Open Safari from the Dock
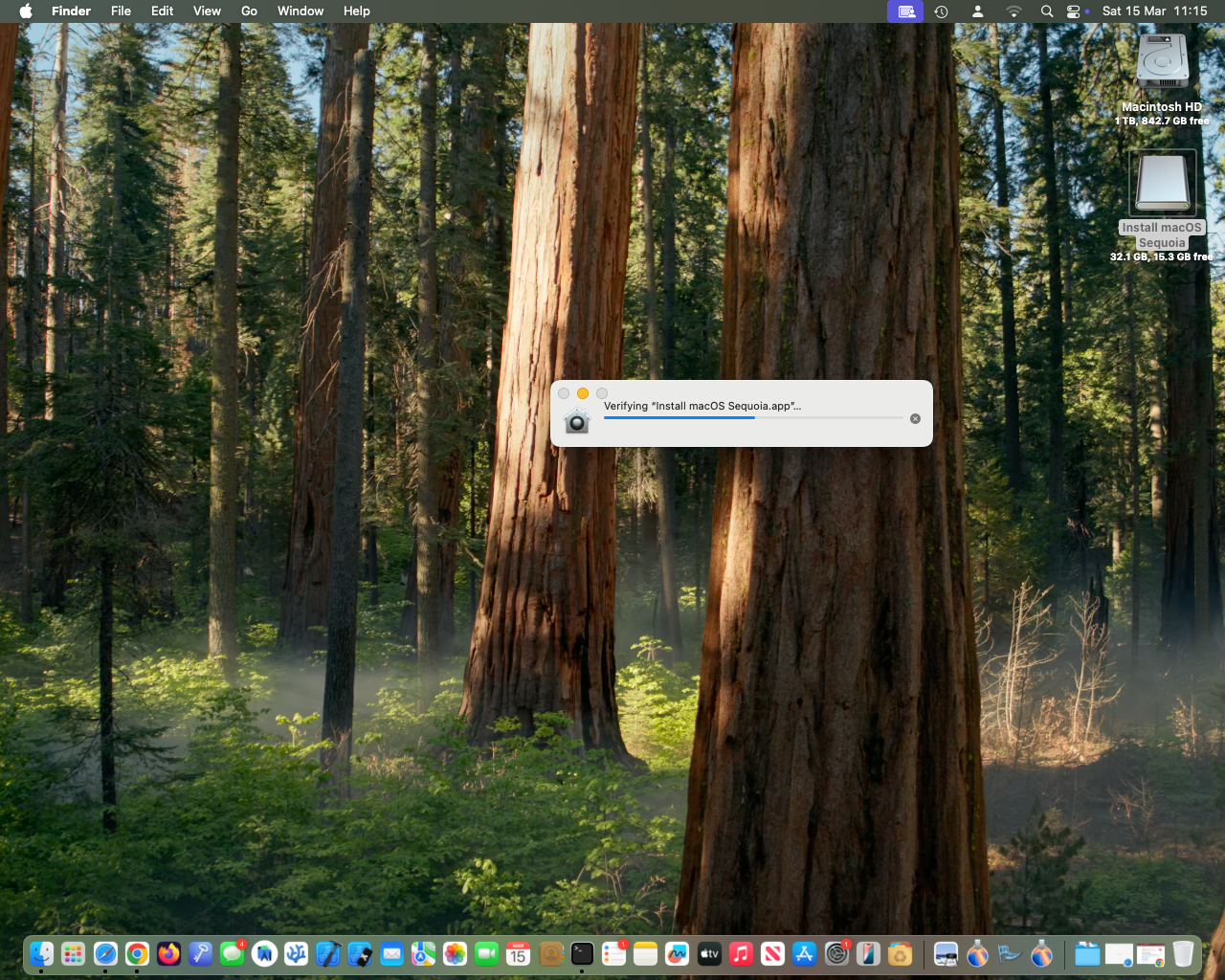The image size is (1225, 980). (105, 953)
